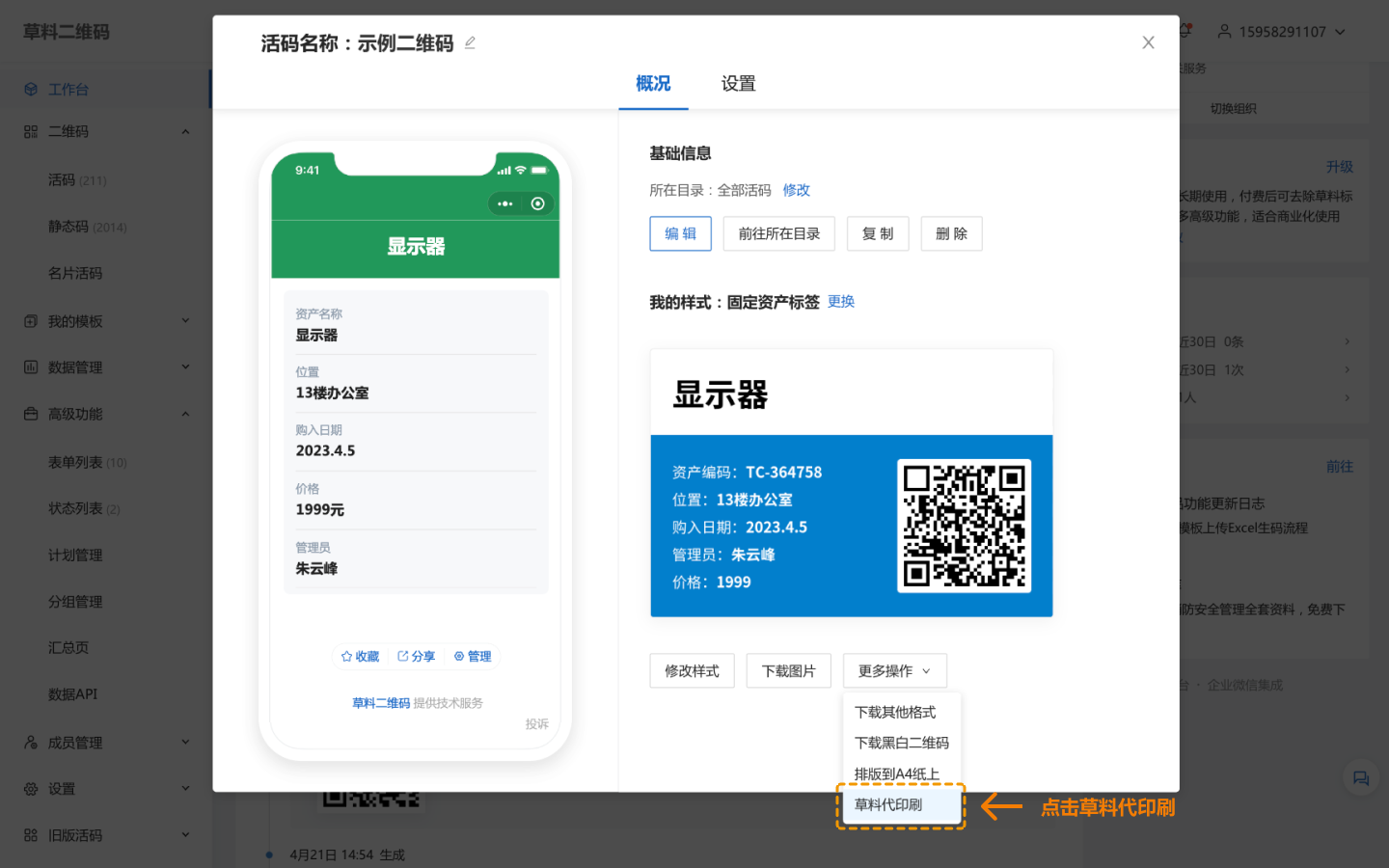The height and width of the screenshot is (868, 1389).
Task: Open 分组管理 in the sidebar
Action: click(75, 602)
